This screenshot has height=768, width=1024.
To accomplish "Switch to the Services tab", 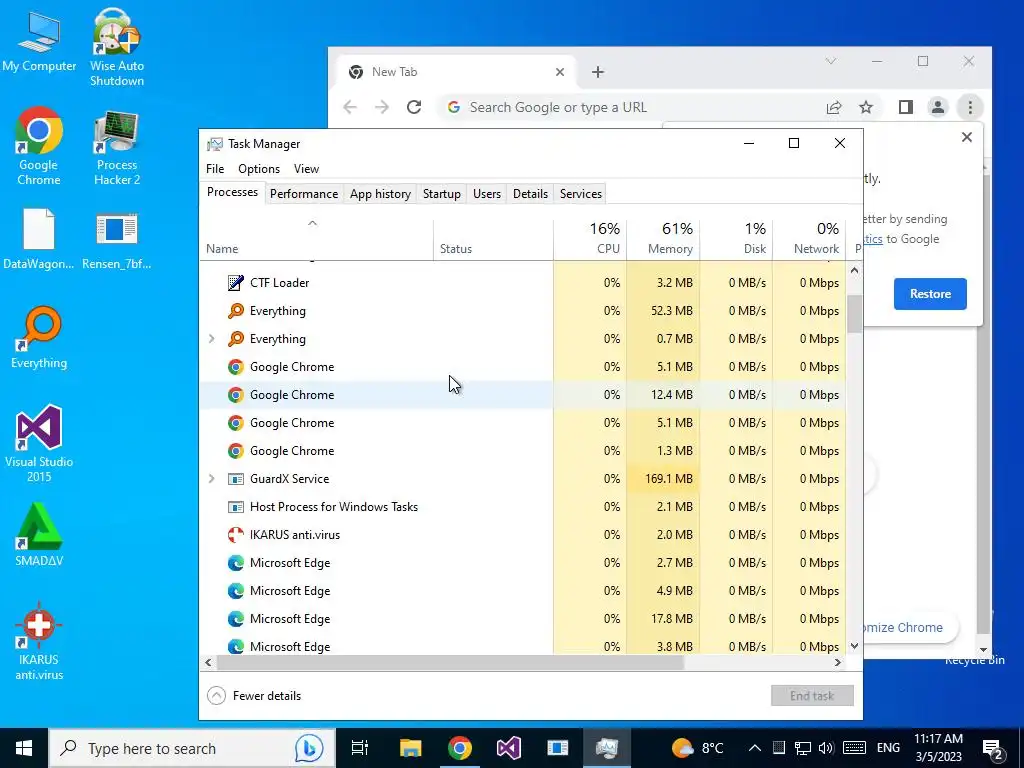I will [581, 194].
